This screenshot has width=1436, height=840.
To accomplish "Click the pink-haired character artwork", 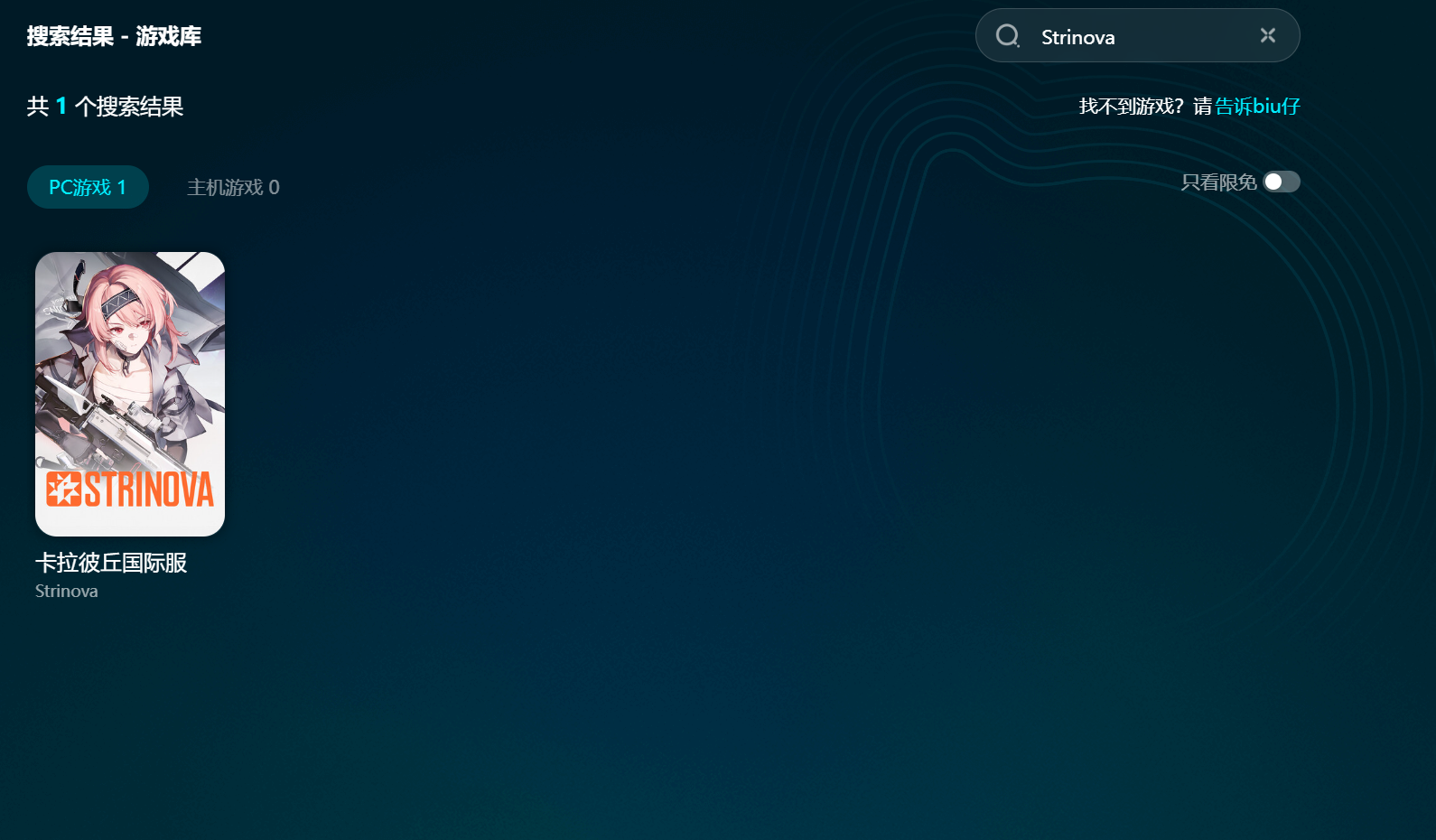I will (129, 316).
